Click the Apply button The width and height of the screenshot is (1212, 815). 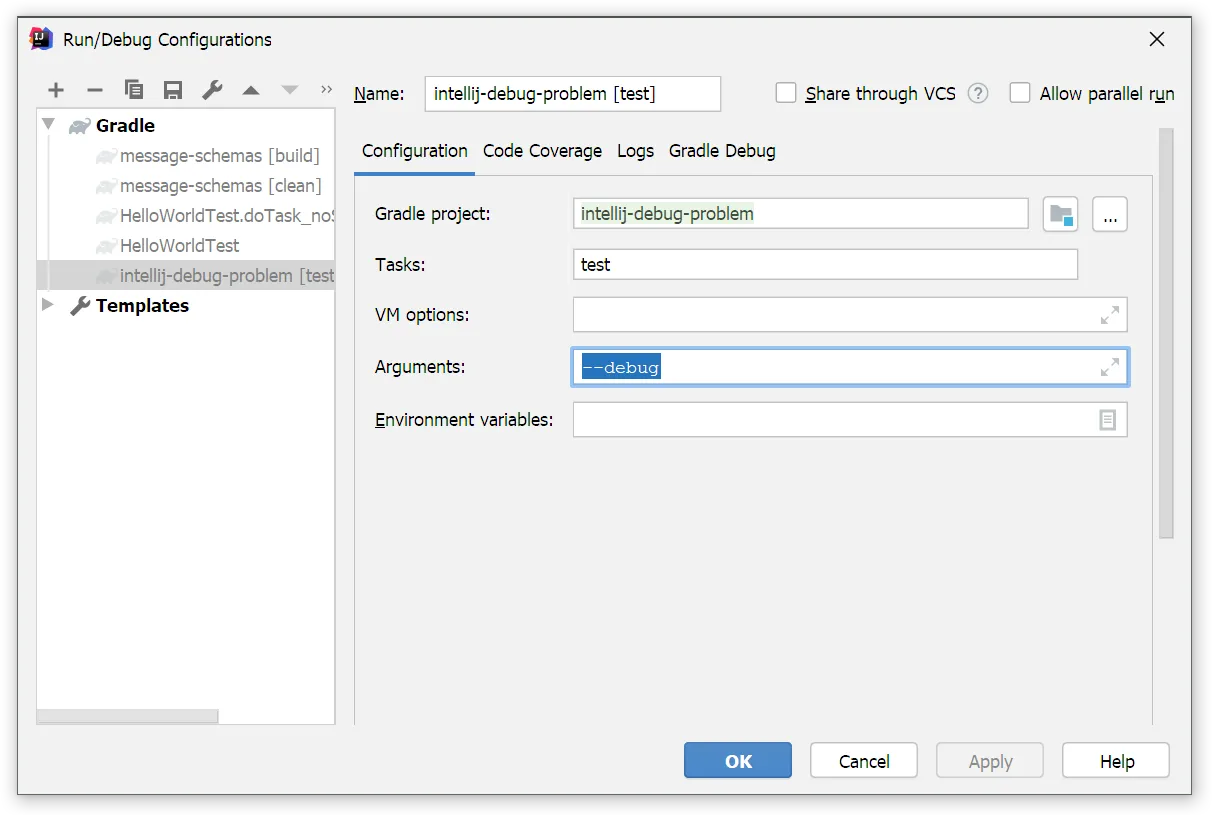990,761
